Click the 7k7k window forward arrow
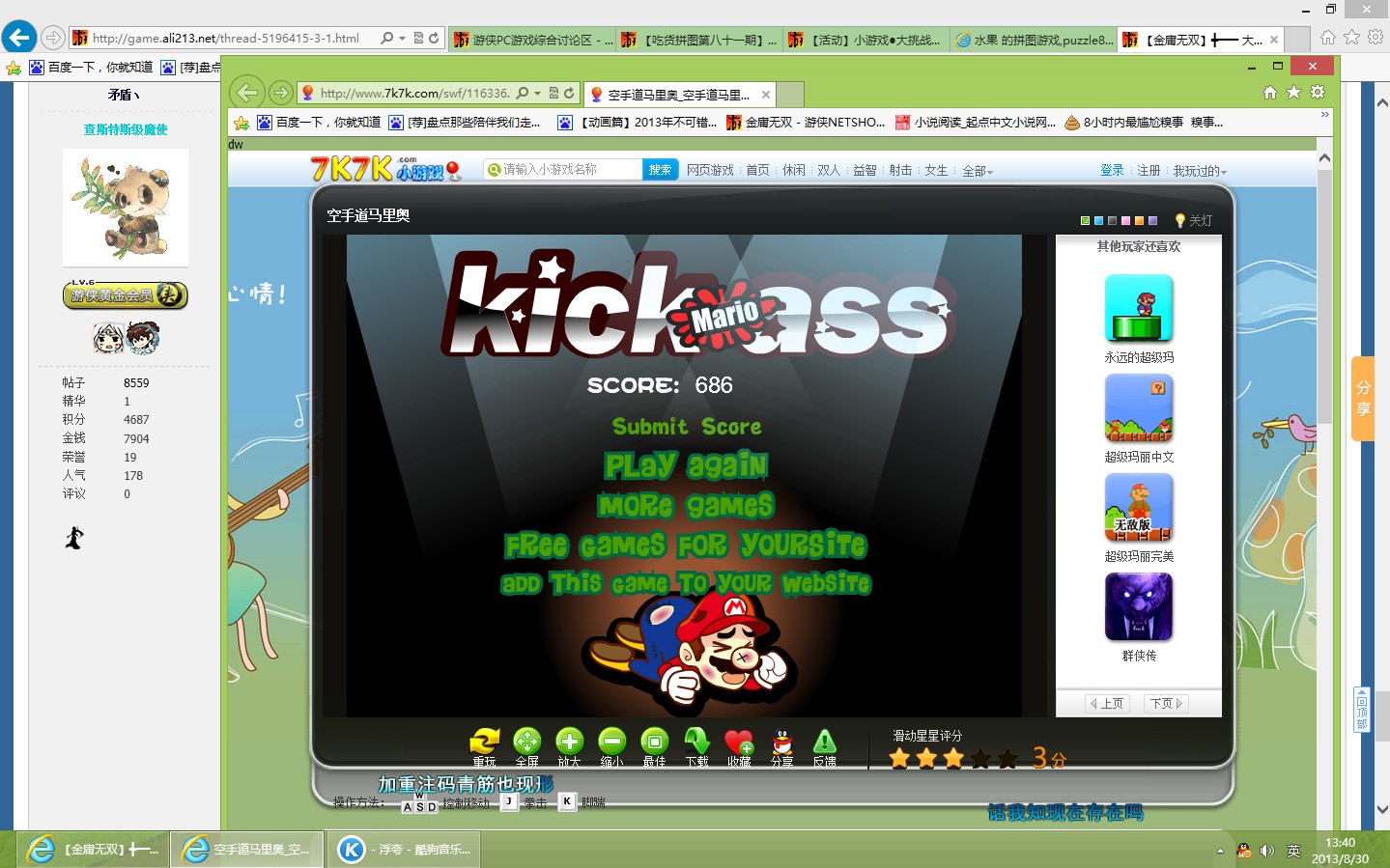Image resolution: width=1390 pixels, height=868 pixels. 280,93
